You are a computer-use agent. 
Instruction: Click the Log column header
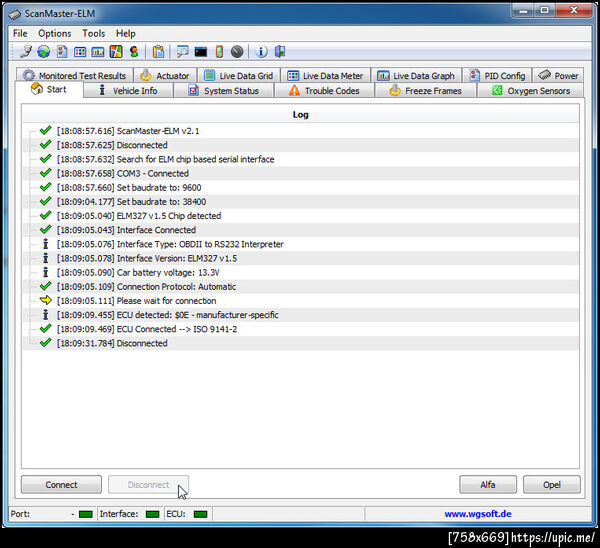click(x=300, y=114)
